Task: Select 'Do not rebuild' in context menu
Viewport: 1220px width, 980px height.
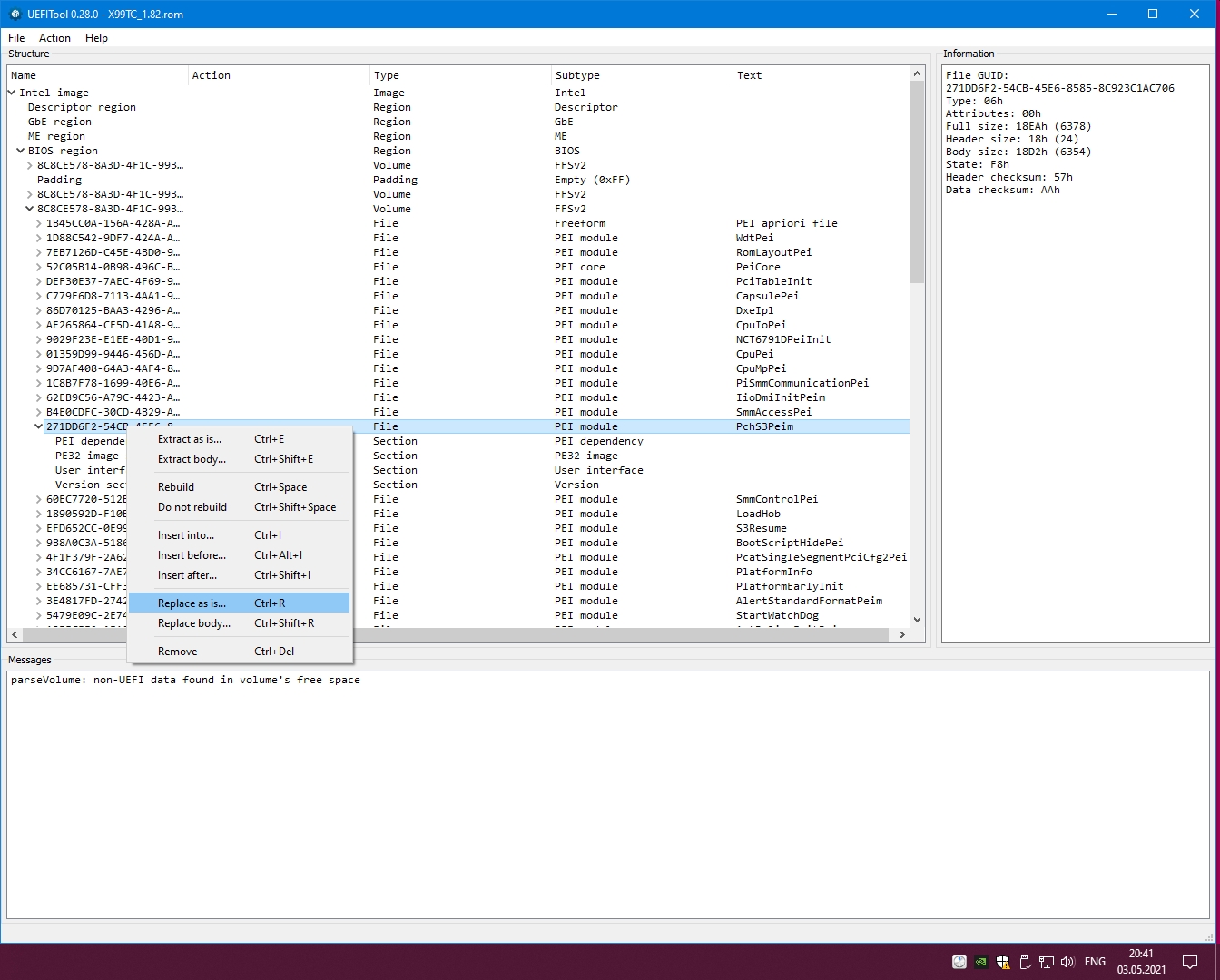Action: (240, 507)
